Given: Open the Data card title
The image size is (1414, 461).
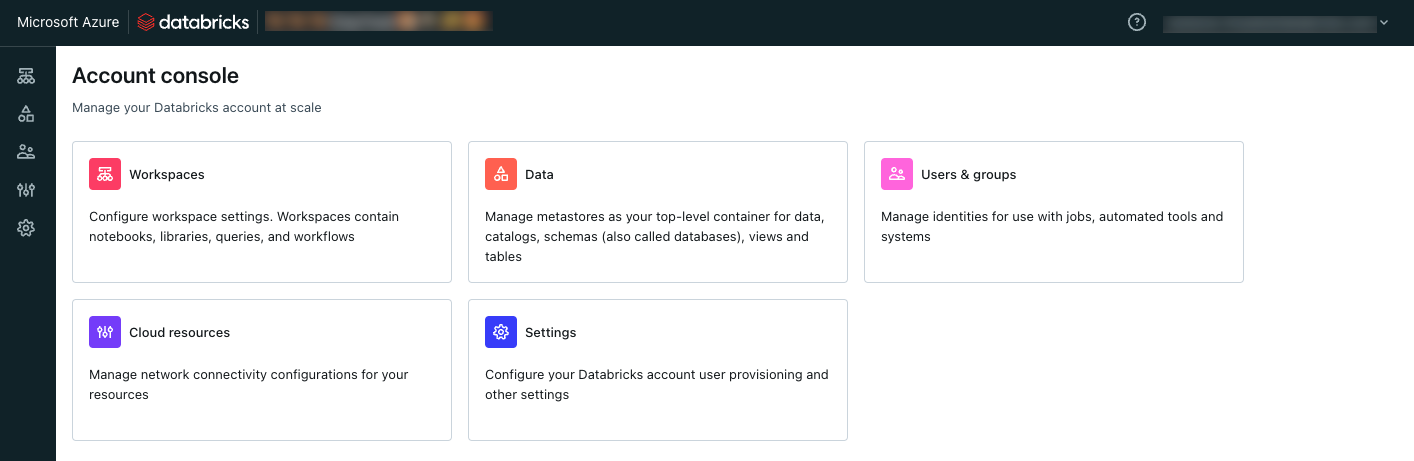Looking at the screenshot, I should (539, 175).
